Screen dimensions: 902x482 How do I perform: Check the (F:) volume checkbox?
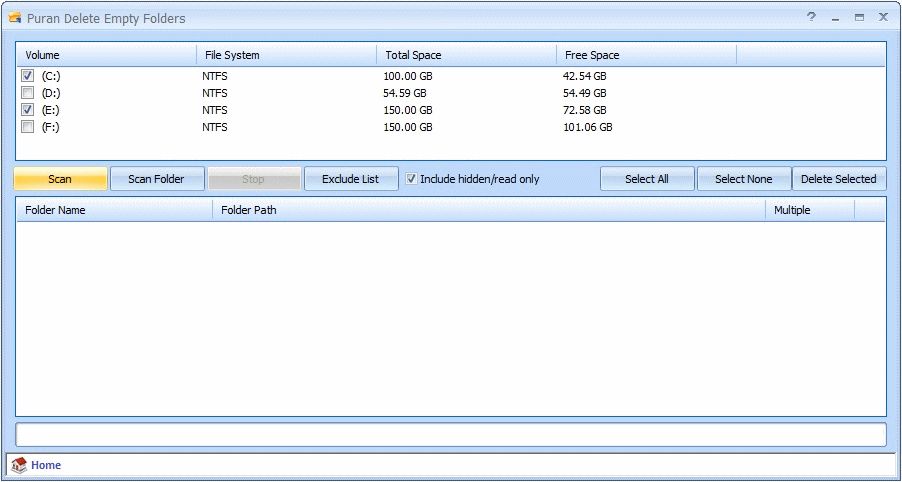tap(28, 127)
